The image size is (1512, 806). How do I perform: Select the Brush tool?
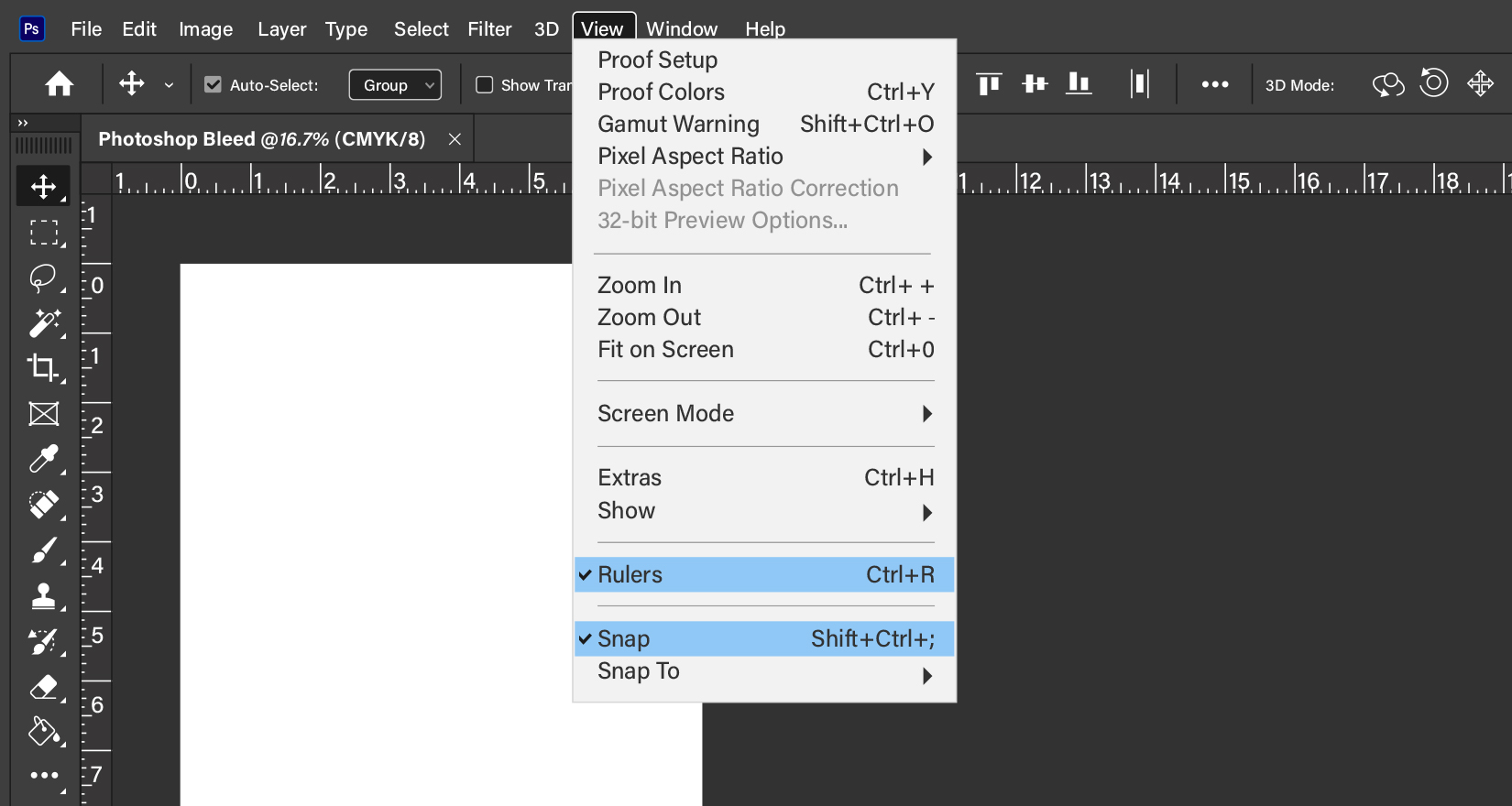pos(43,550)
